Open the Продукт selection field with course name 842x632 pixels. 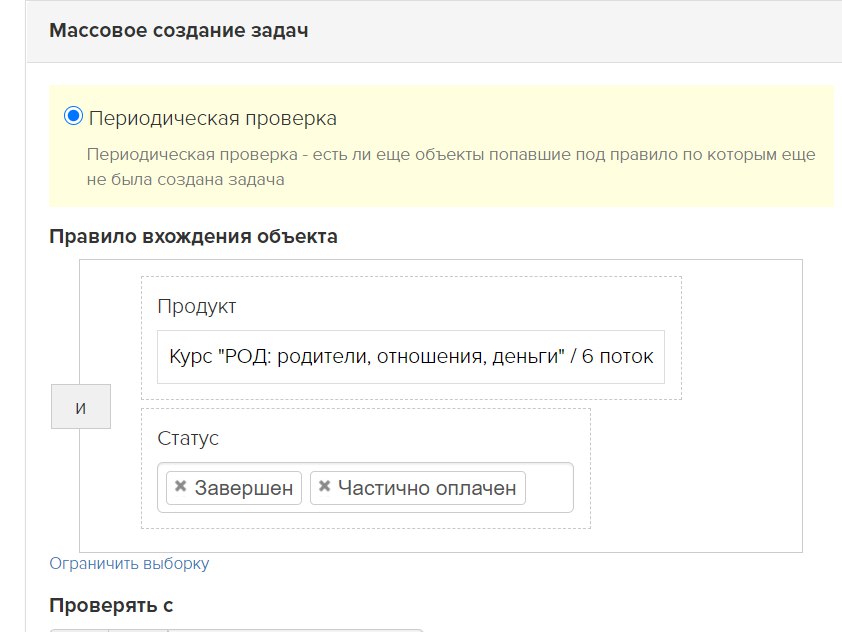(411, 357)
